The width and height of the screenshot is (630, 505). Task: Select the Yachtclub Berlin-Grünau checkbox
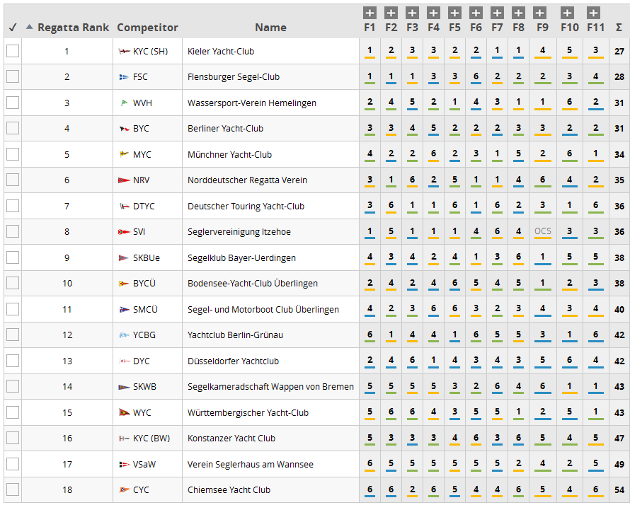[x=12, y=335]
